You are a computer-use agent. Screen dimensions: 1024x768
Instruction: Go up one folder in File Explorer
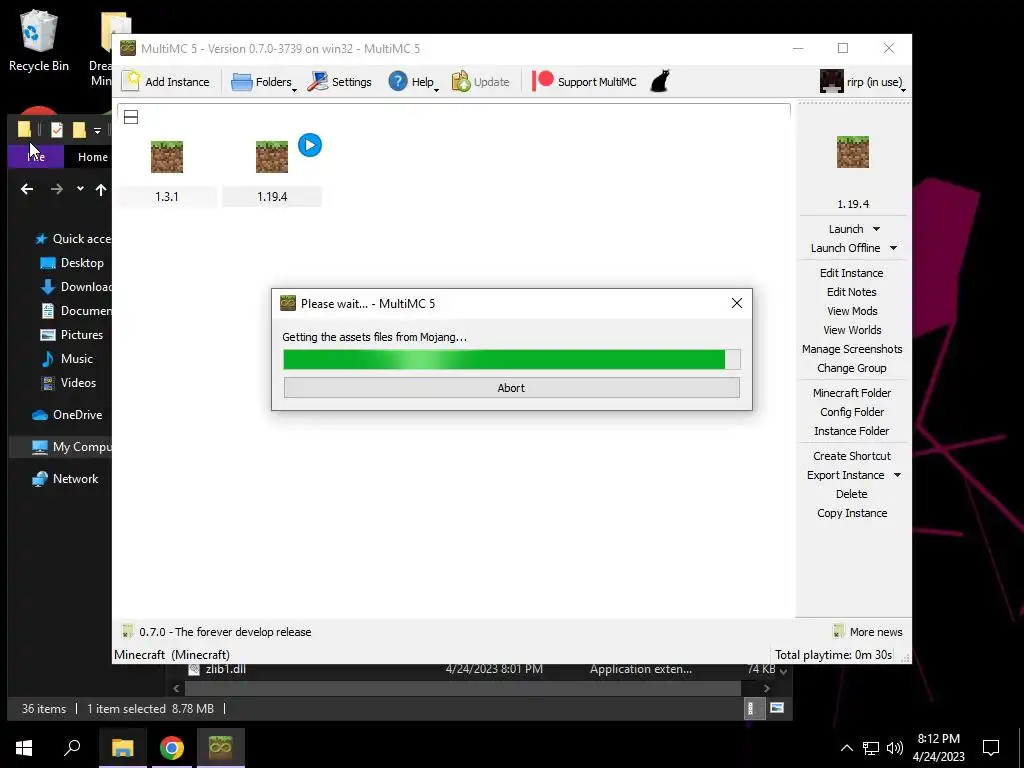(x=101, y=189)
